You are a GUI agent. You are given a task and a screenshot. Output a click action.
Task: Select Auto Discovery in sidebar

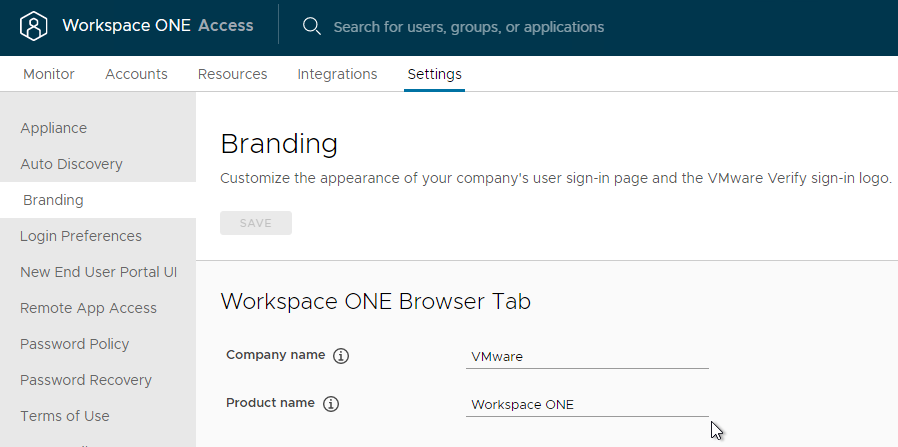pyautogui.click(x=98, y=164)
